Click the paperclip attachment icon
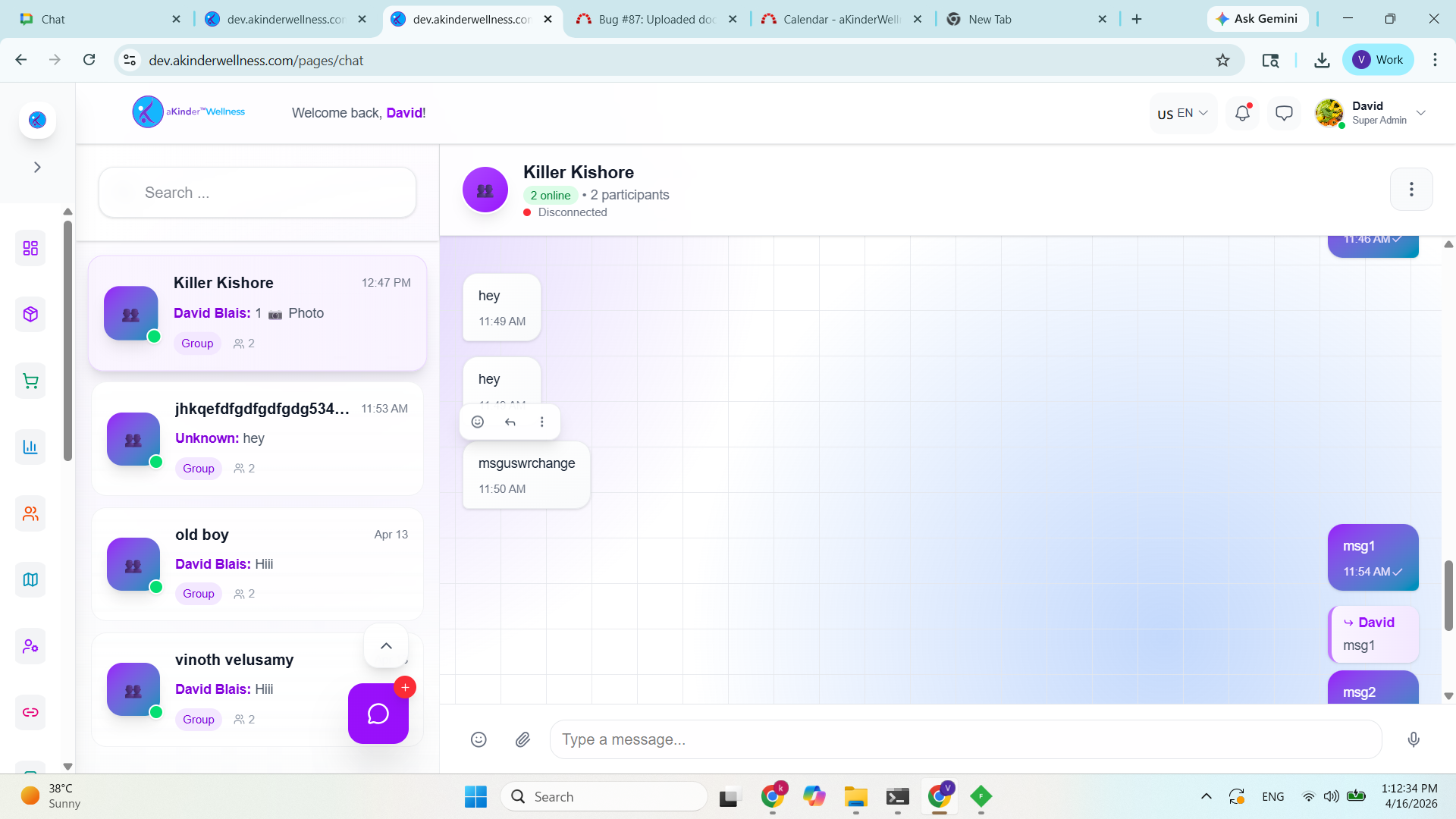 [x=522, y=739]
